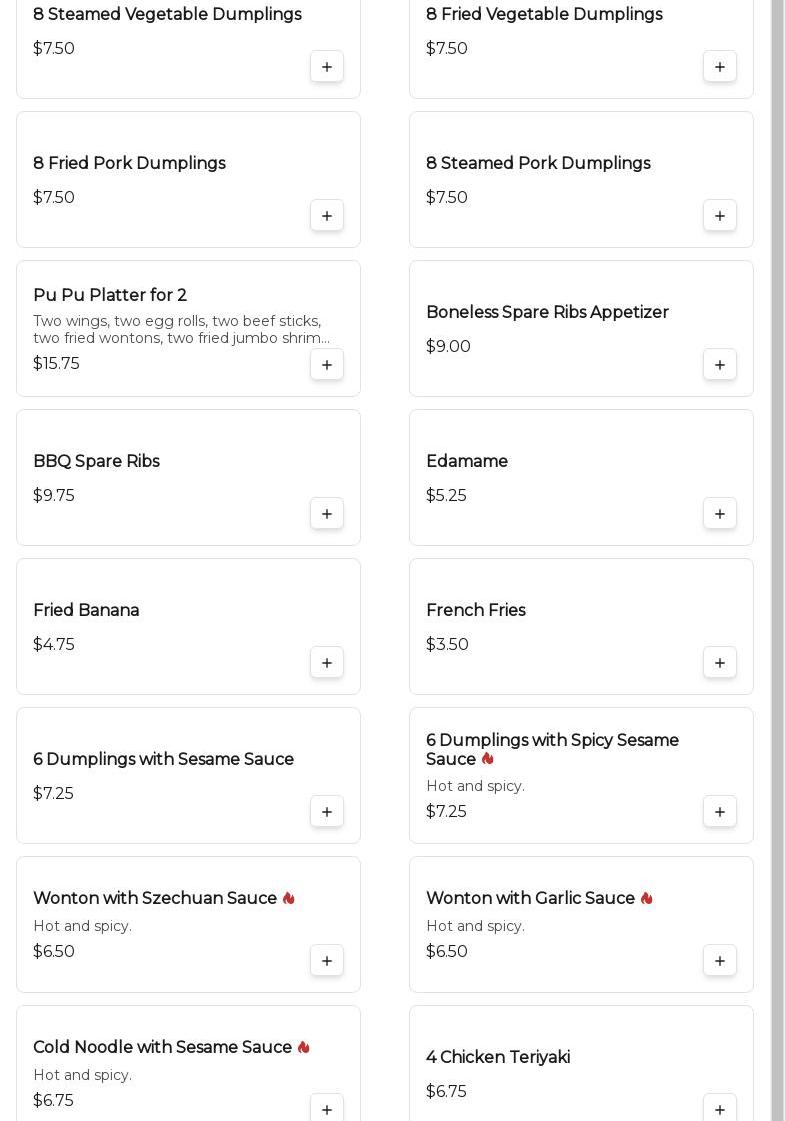This screenshot has height=1121, width=785.
Task: View Edamame item details
Action: click(467, 462)
